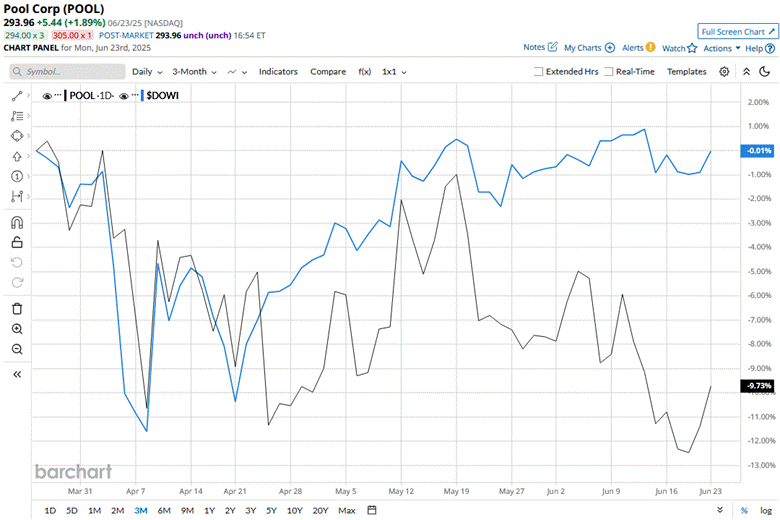Screen dimensions: 780x520
Task: Open the My Charts link
Action: coord(583,48)
